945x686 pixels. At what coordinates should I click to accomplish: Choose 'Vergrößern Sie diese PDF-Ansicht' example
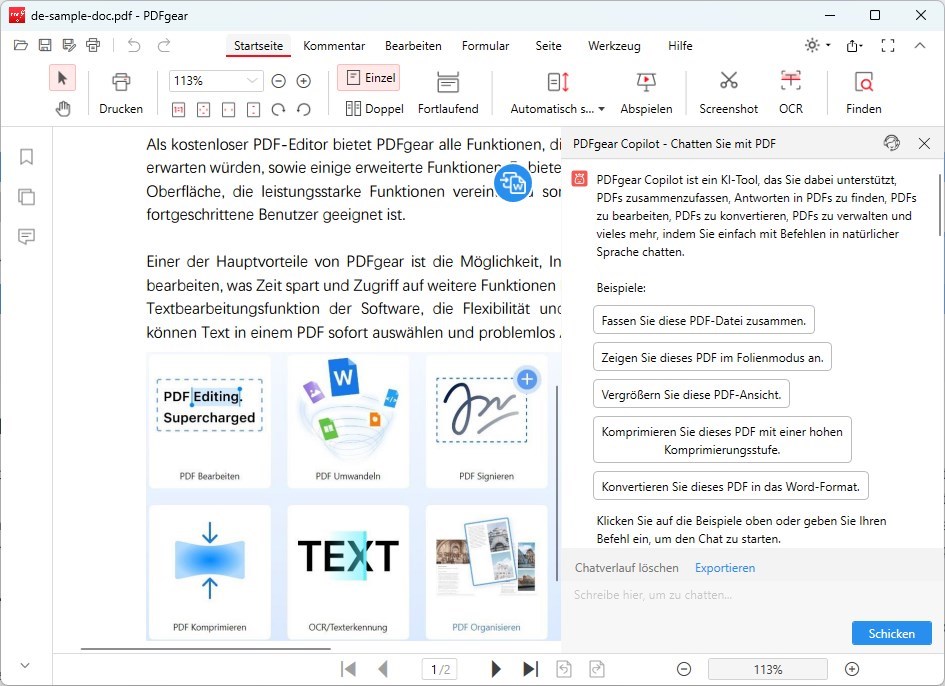pyautogui.click(x=691, y=394)
